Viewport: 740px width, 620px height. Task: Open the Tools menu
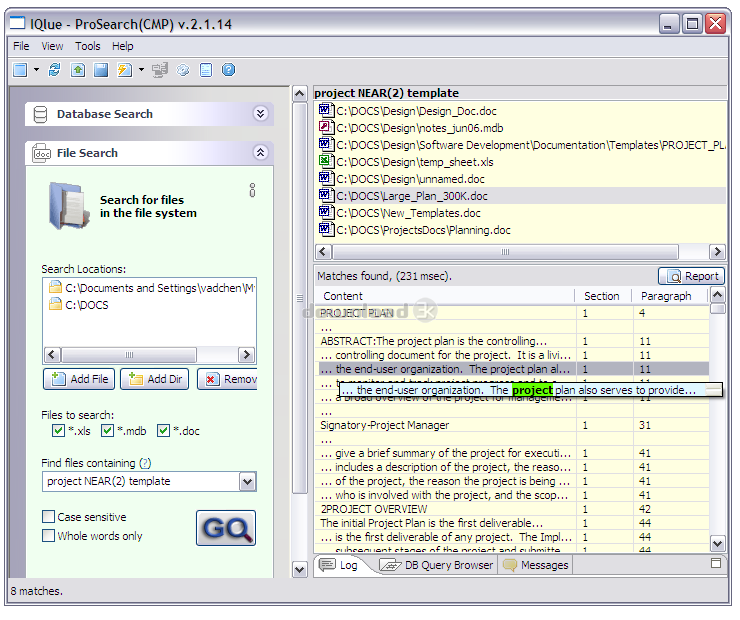(x=88, y=46)
